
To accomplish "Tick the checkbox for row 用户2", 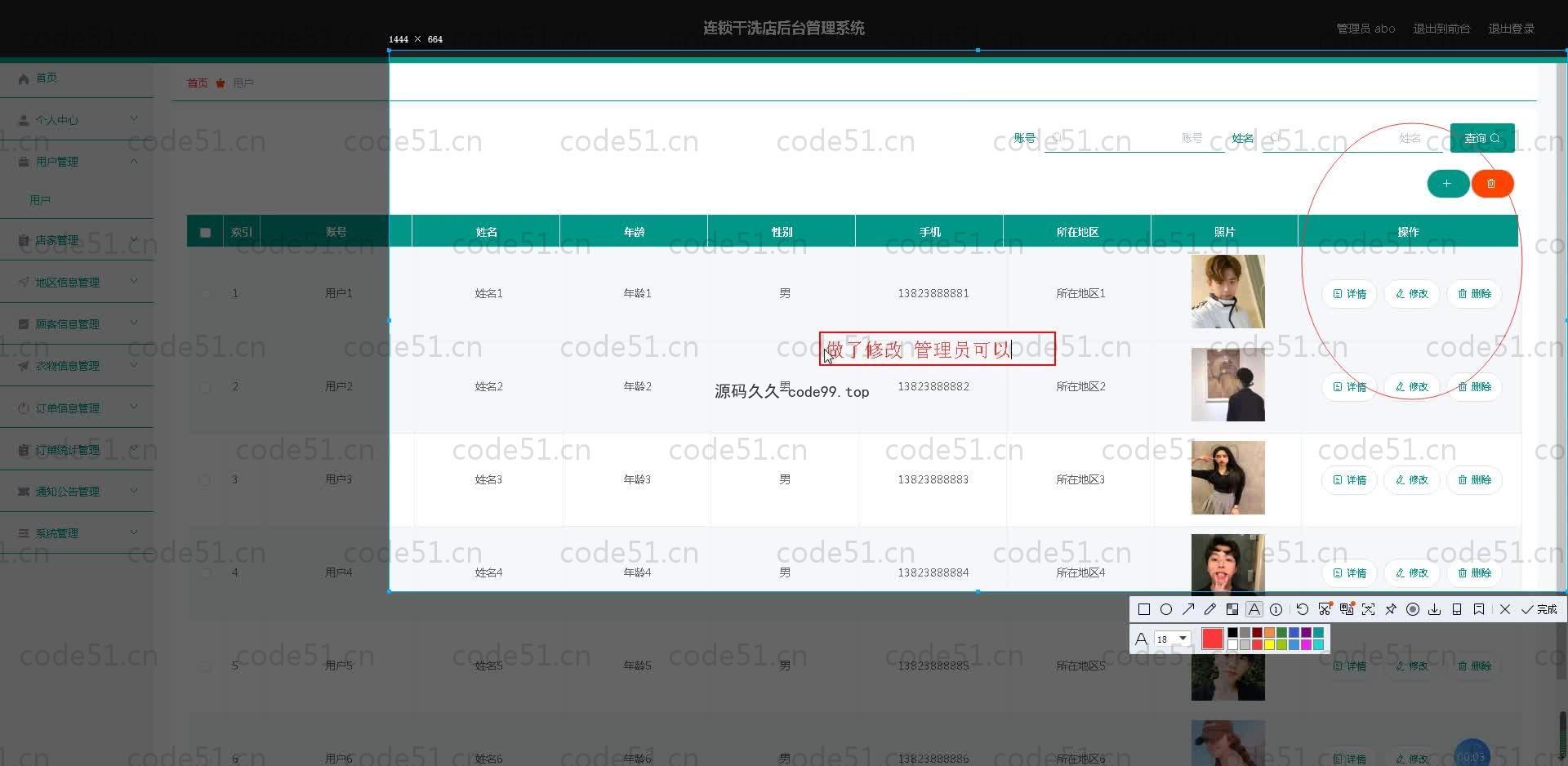I will [205, 387].
